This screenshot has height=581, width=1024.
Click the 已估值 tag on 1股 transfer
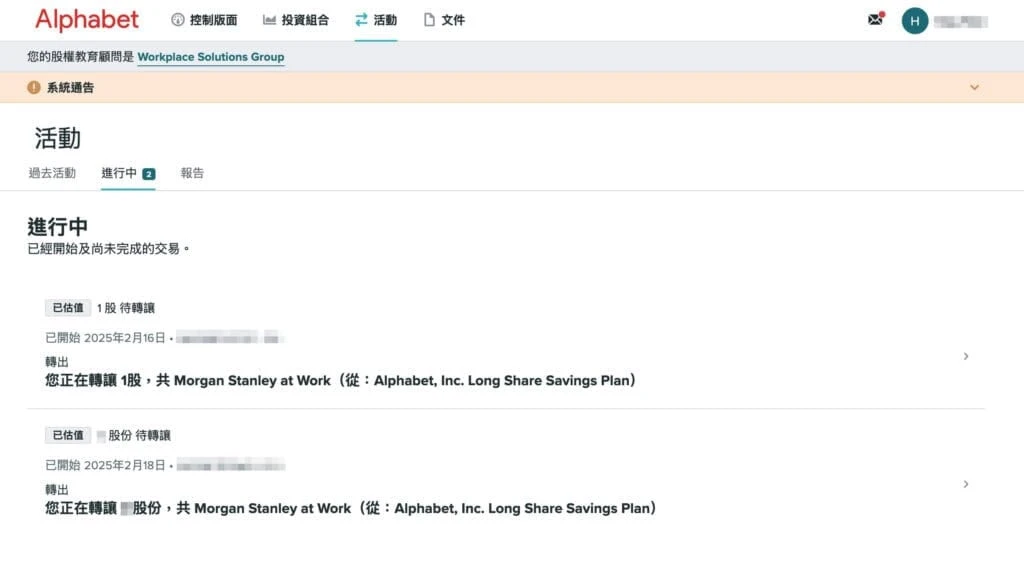[68, 307]
